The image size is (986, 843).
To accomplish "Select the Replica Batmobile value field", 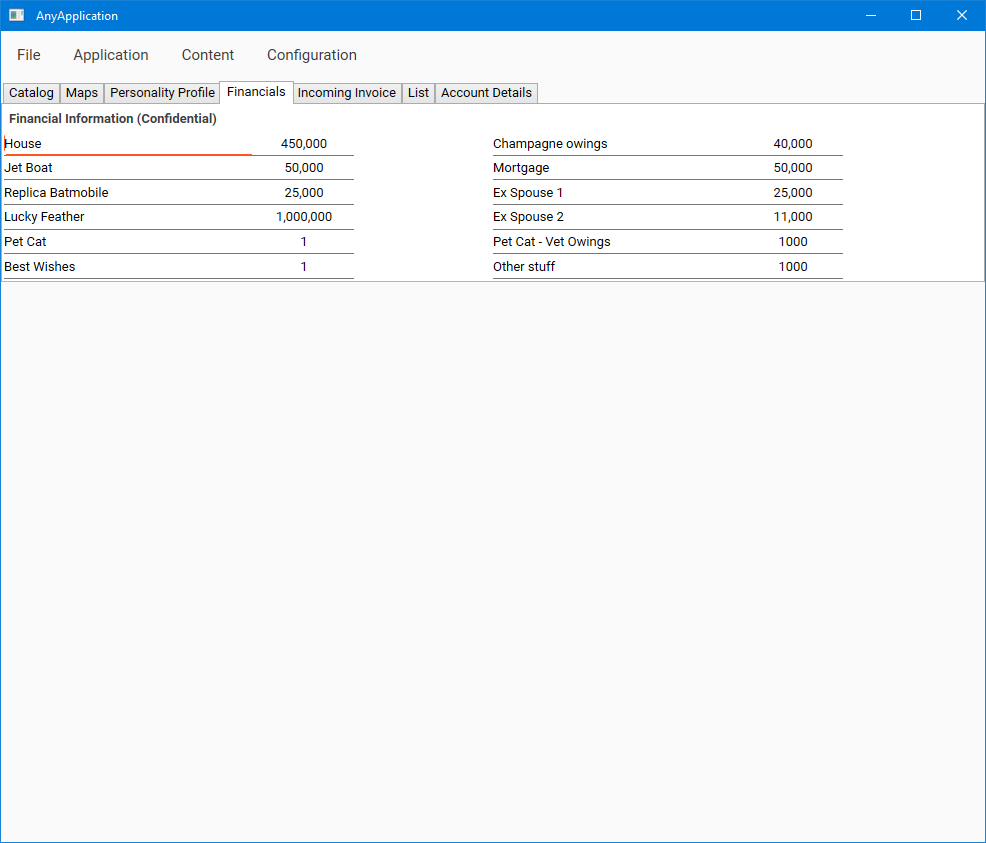I will pyautogui.click(x=304, y=193).
